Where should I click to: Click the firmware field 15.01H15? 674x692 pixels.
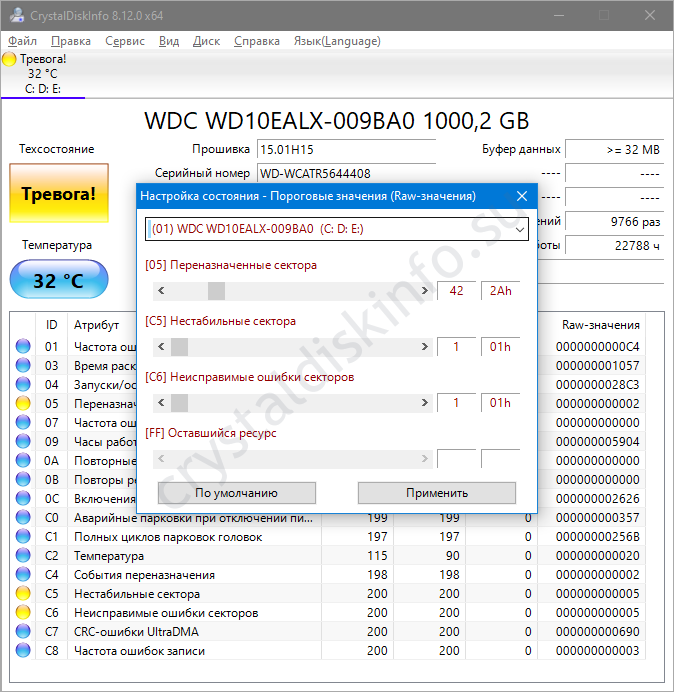(346, 149)
